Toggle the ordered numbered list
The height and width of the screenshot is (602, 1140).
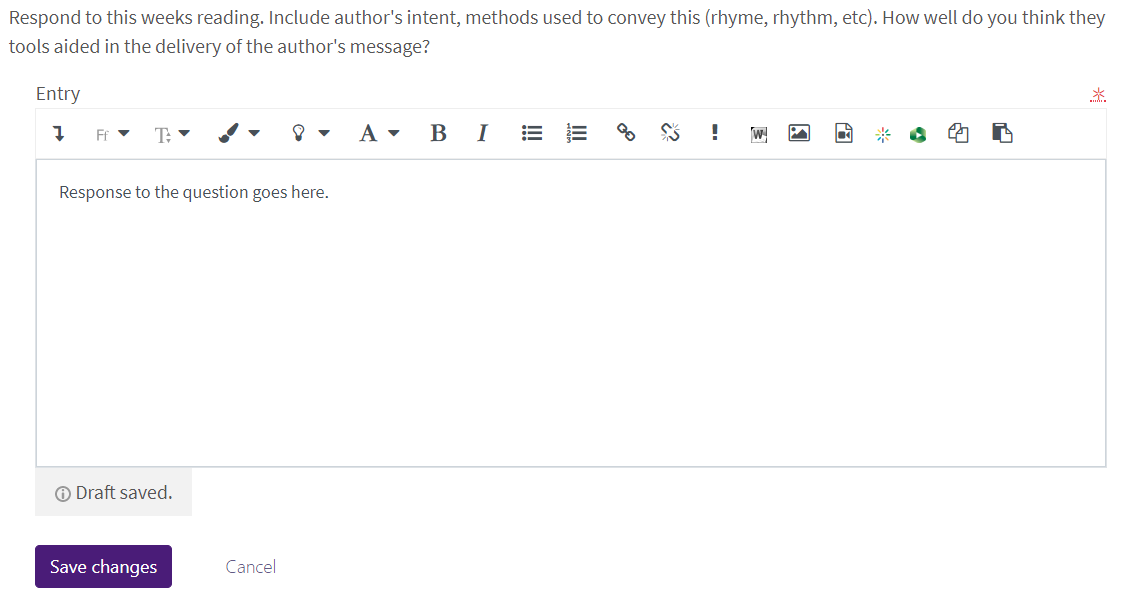pos(575,132)
